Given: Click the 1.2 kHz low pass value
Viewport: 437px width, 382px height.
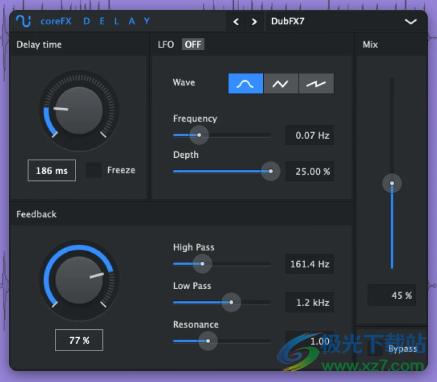Looking at the screenshot, I should (310, 302).
